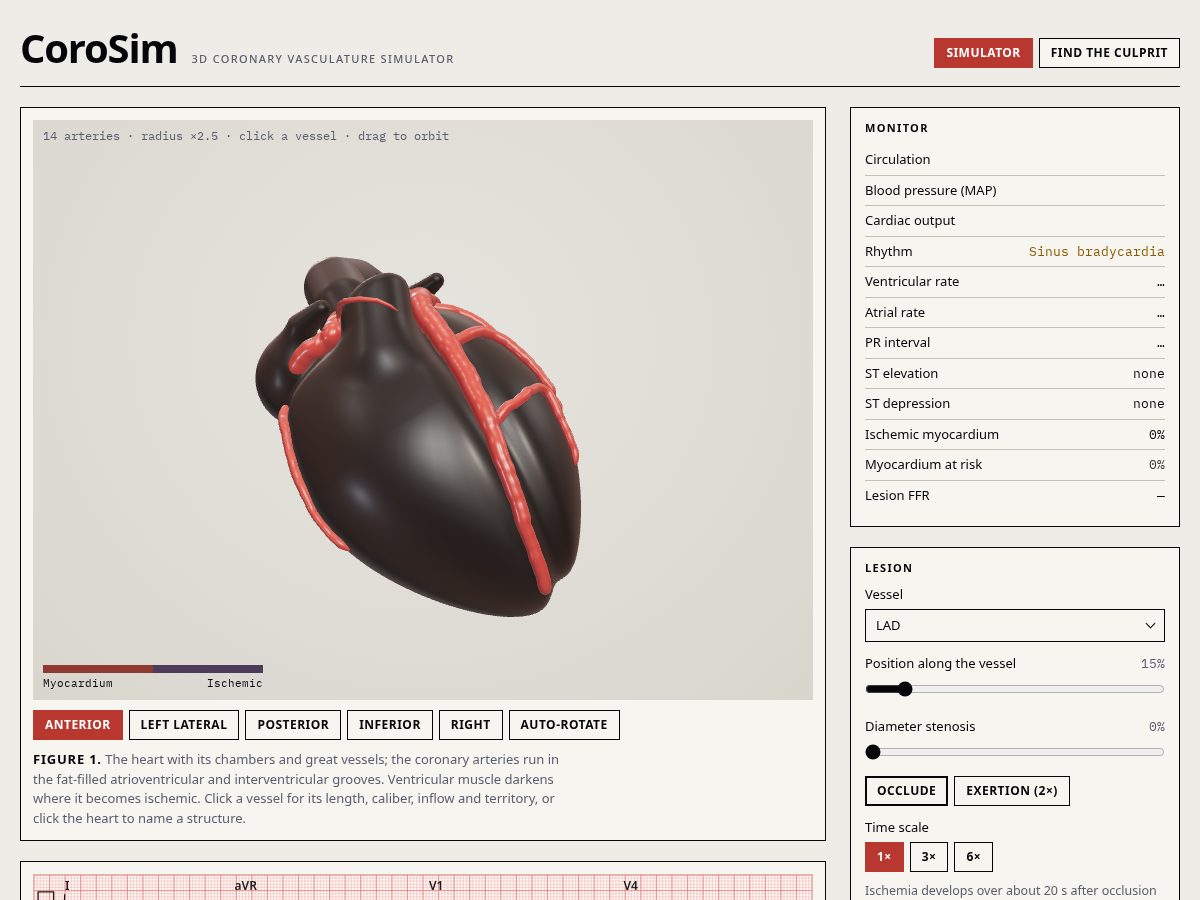
Task: Enable Auto-Rotate of the heart
Action: [x=564, y=725]
